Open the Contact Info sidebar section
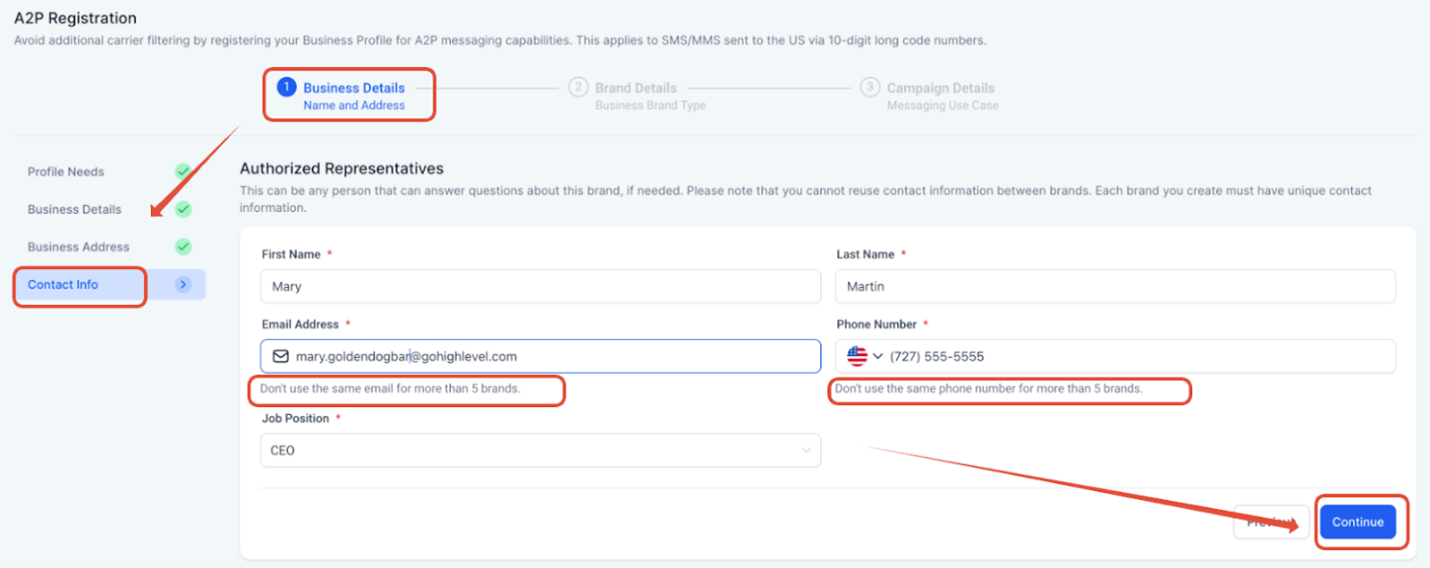This screenshot has height=568, width=1430. (109, 285)
